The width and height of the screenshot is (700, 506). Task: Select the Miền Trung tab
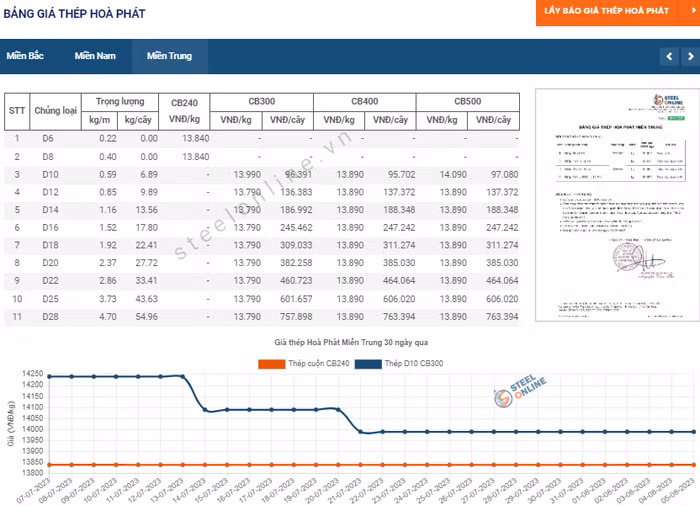[x=169, y=56]
